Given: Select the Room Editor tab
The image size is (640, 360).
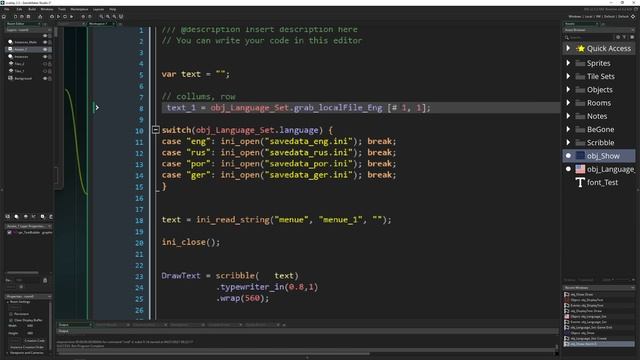Looking at the screenshot, I should click(x=22, y=24).
